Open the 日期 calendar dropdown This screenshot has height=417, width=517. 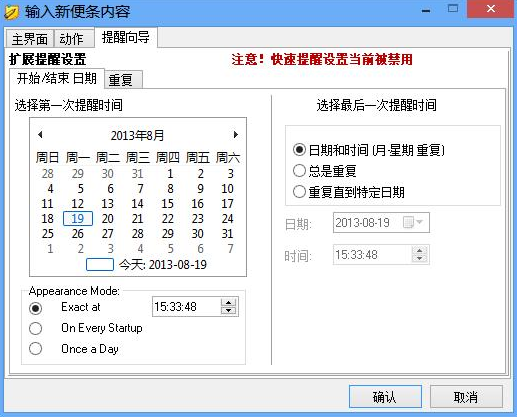(413, 222)
